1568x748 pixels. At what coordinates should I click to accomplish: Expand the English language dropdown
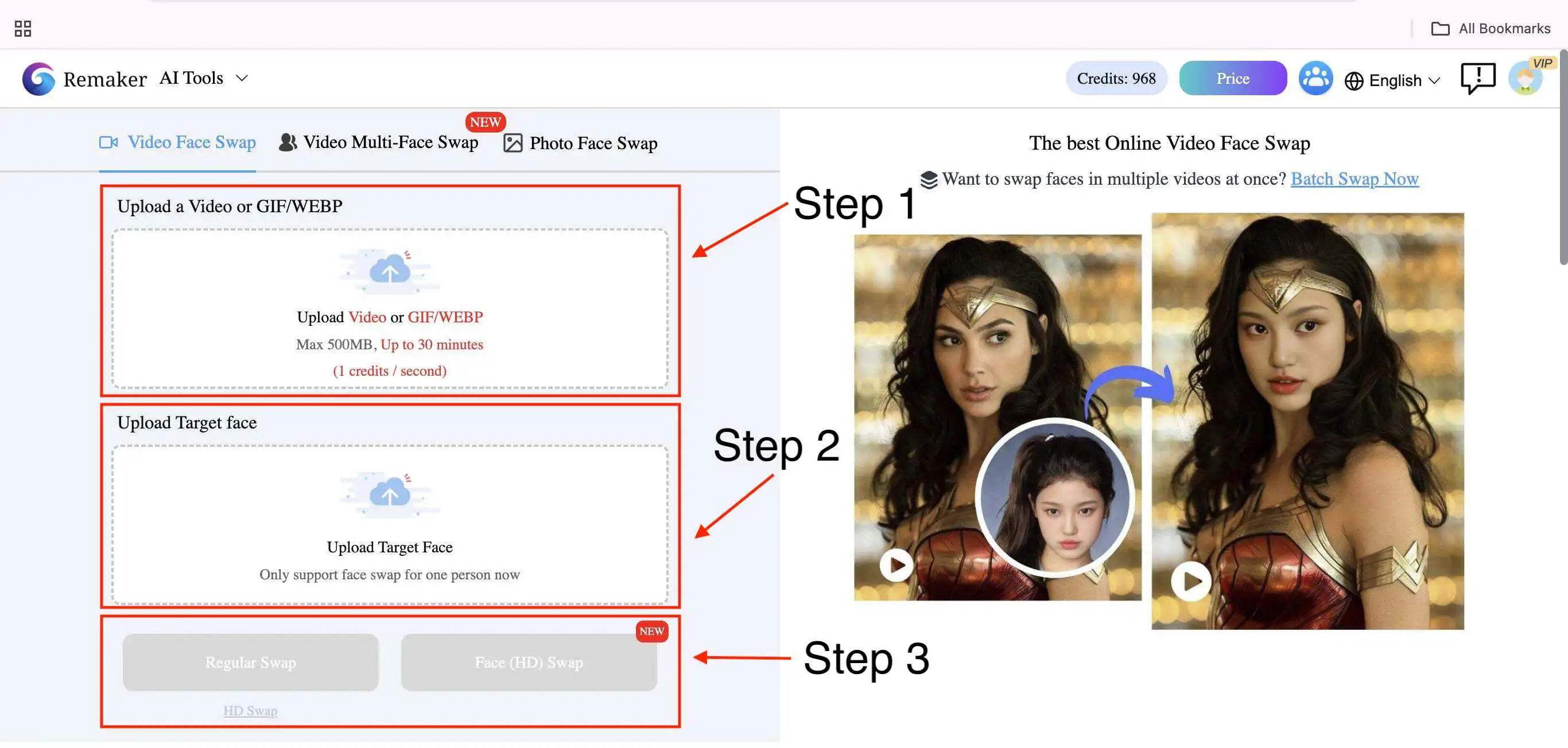[x=1404, y=80]
